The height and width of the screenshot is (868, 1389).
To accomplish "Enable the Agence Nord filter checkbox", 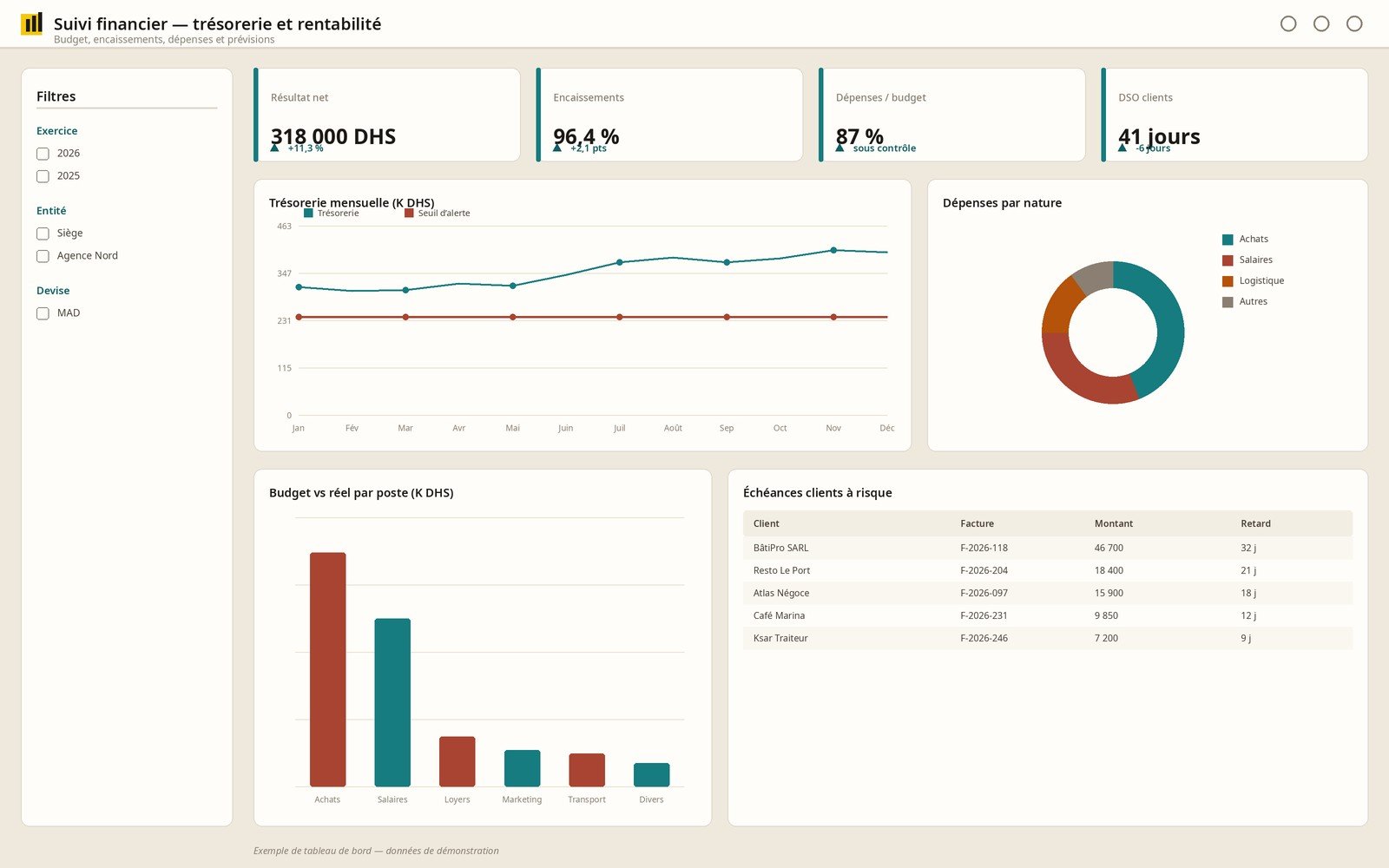I will pyautogui.click(x=43, y=256).
